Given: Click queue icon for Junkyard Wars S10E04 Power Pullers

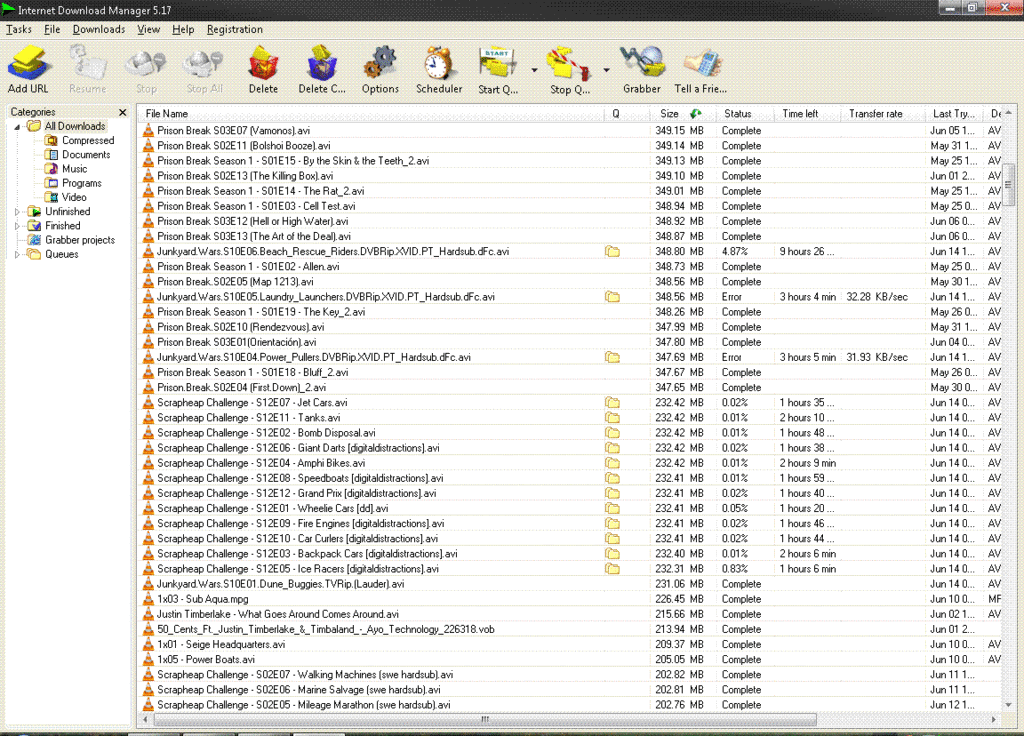Looking at the screenshot, I should click(x=612, y=357).
